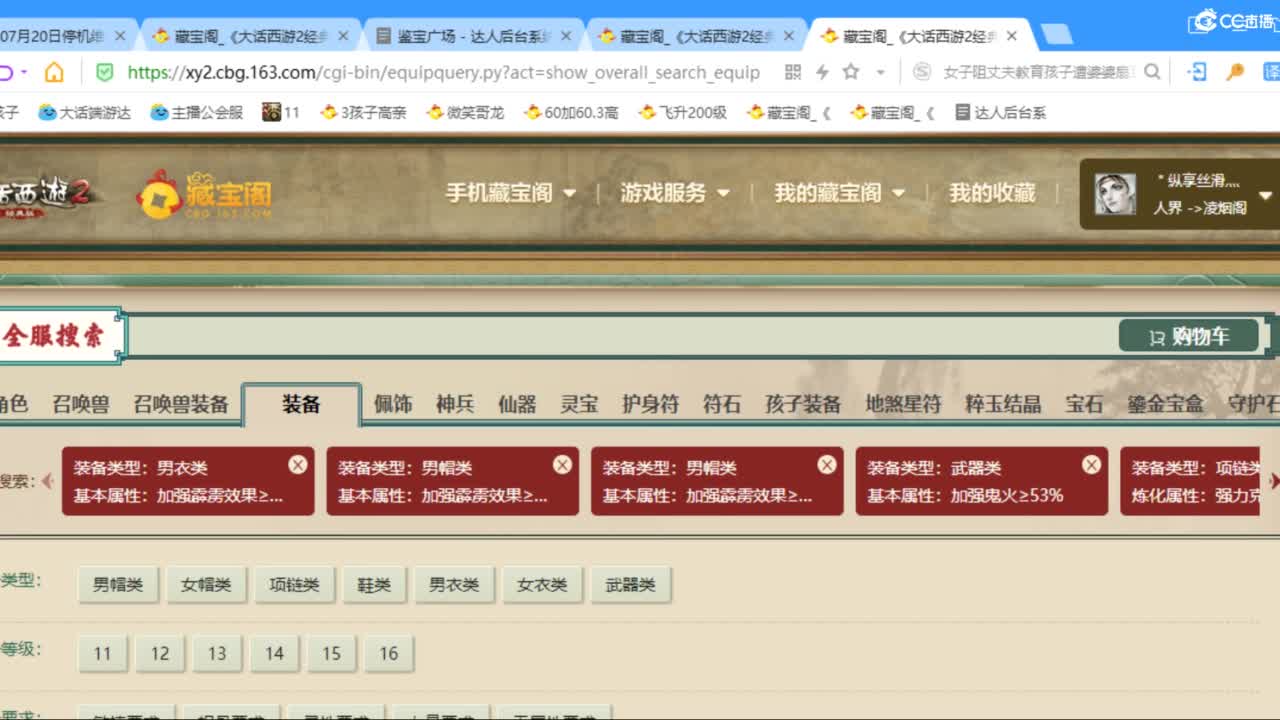Select equipment level 12
This screenshot has width=1280, height=720.
pyautogui.click(x=160, y=654)
